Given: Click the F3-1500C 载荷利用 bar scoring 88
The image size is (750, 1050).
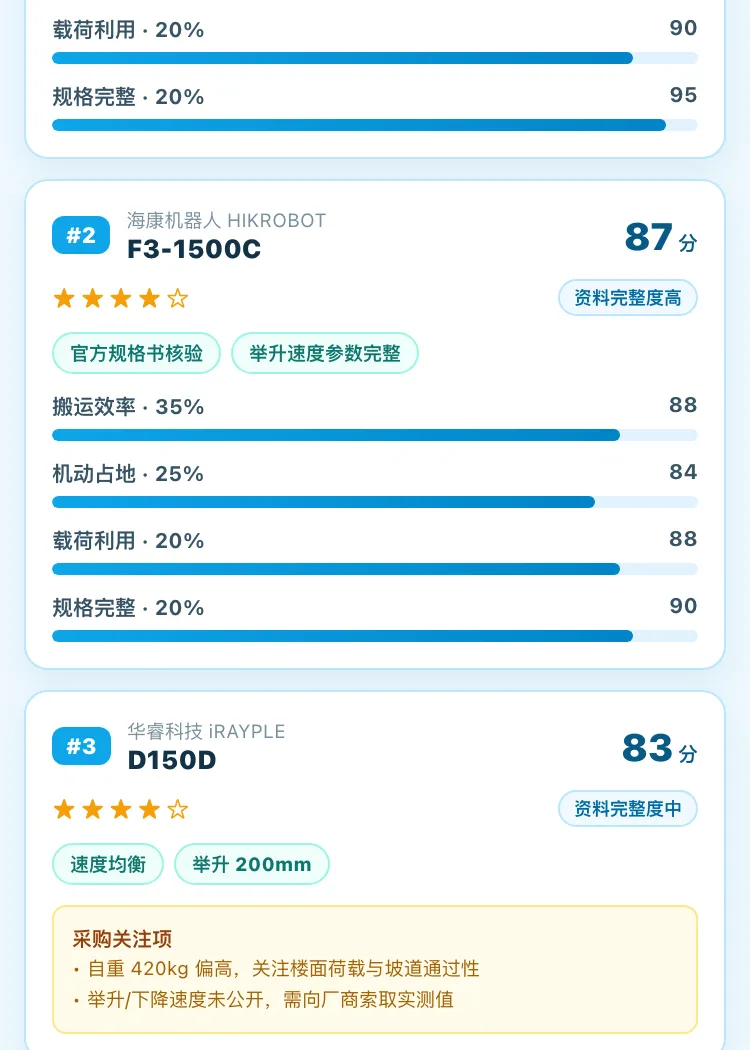Looking at the screenshot, I should [x=375, y=569].
